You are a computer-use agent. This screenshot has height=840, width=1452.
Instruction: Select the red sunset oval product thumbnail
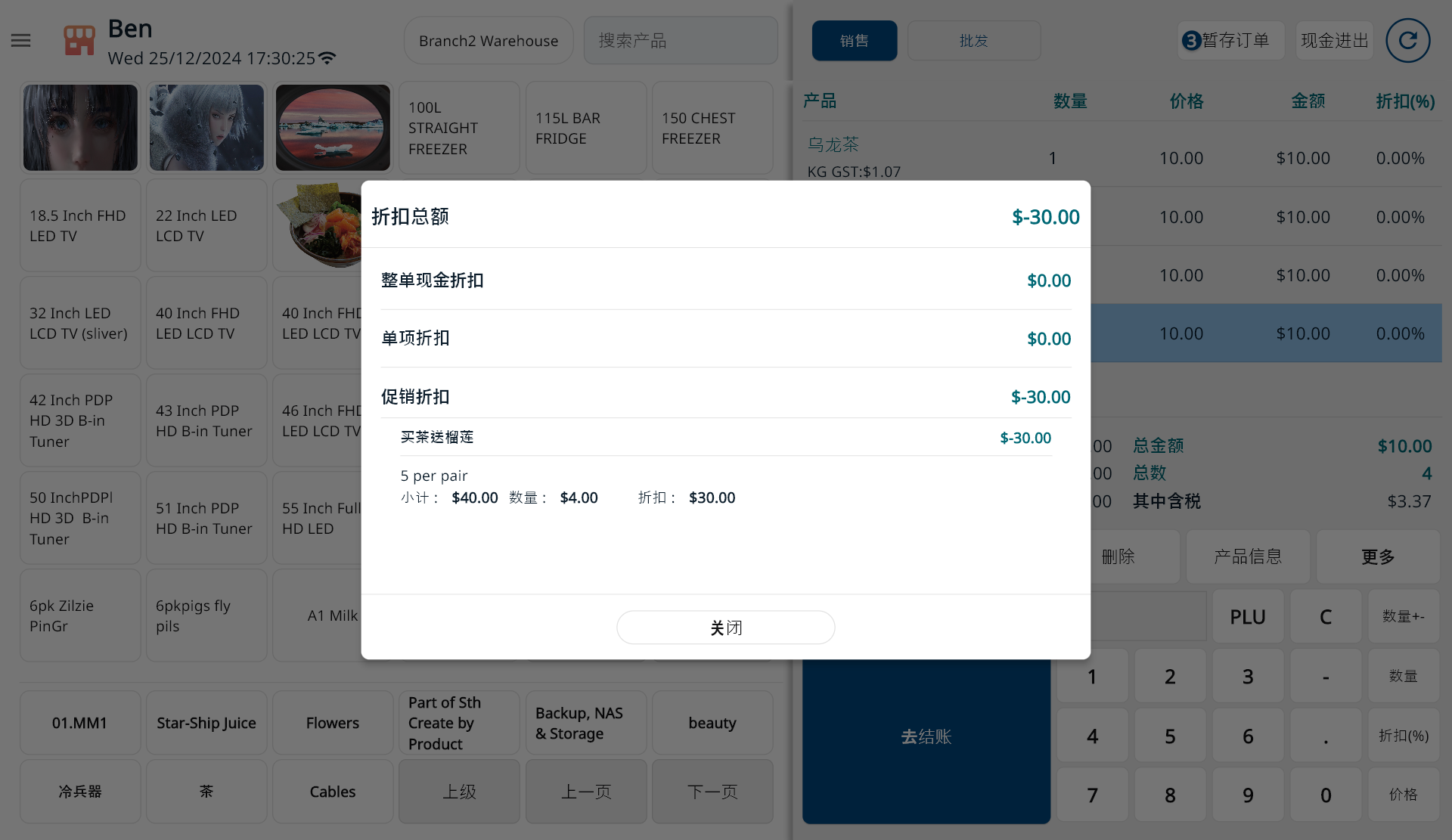(x=333, y=127)
